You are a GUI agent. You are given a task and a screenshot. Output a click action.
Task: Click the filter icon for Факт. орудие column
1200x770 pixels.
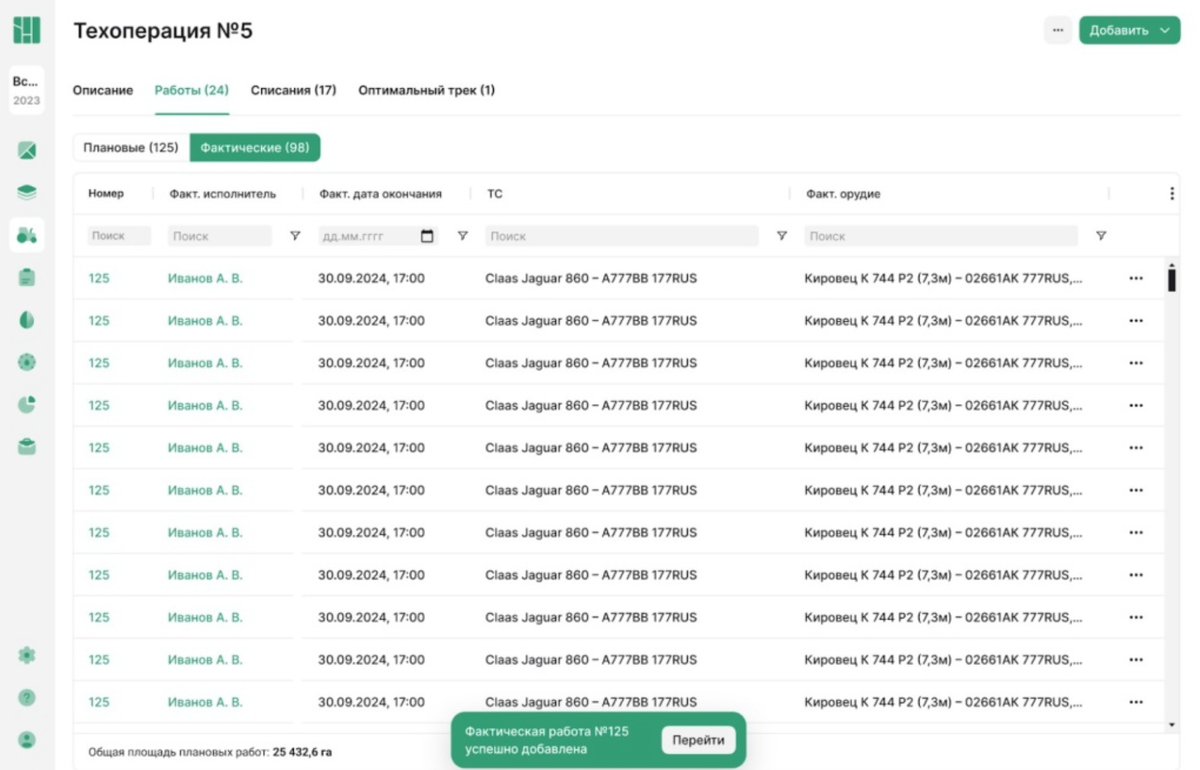1101,236
